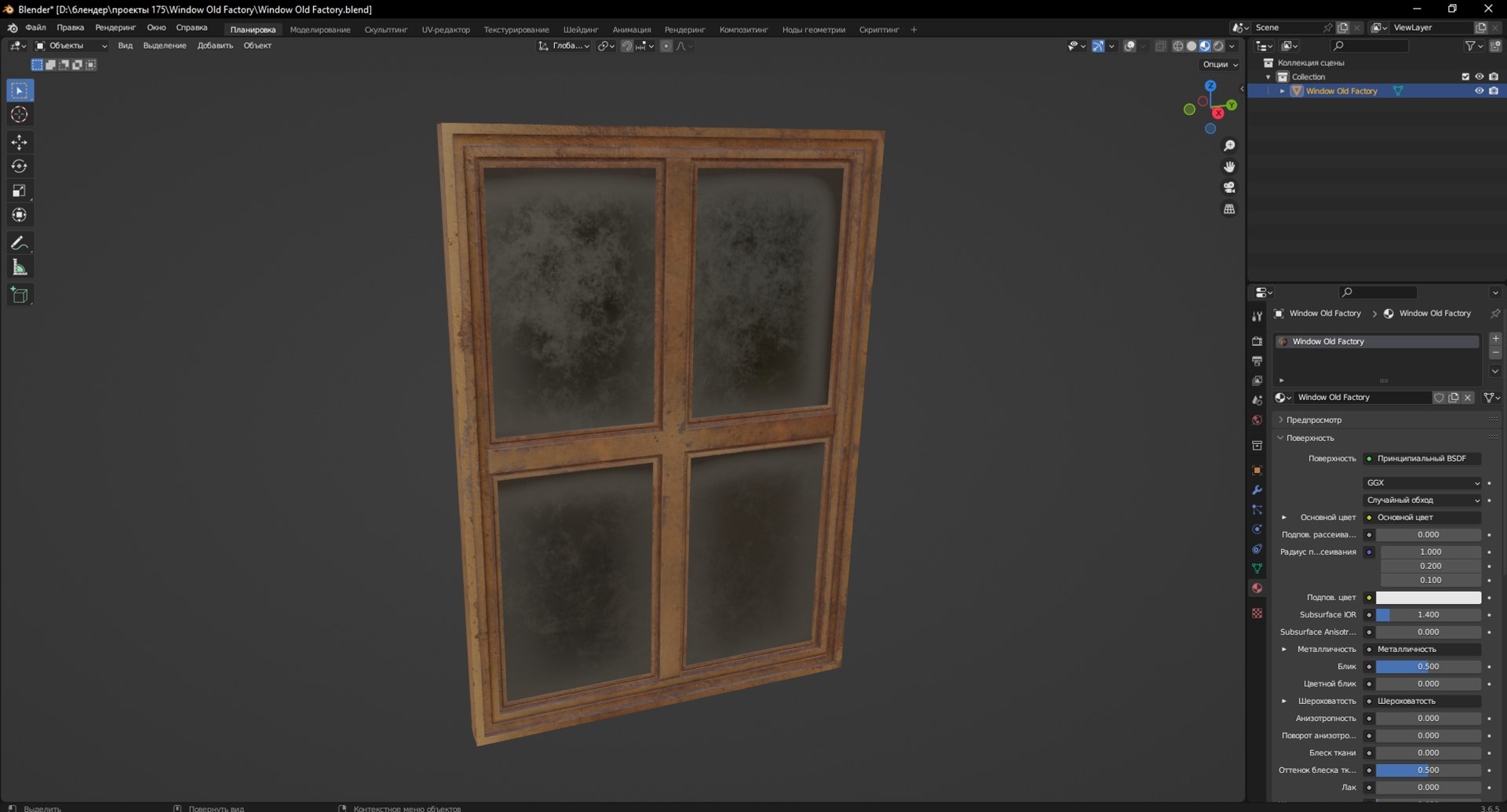Disable Window Old Factory render camera icon

[x=1494, y=91]
